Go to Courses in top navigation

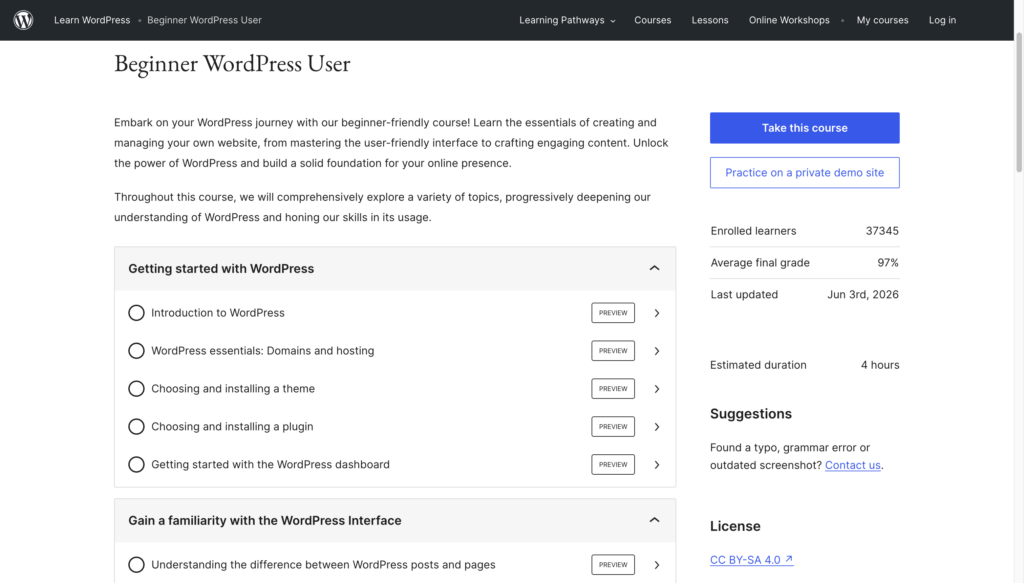point(652,20)
